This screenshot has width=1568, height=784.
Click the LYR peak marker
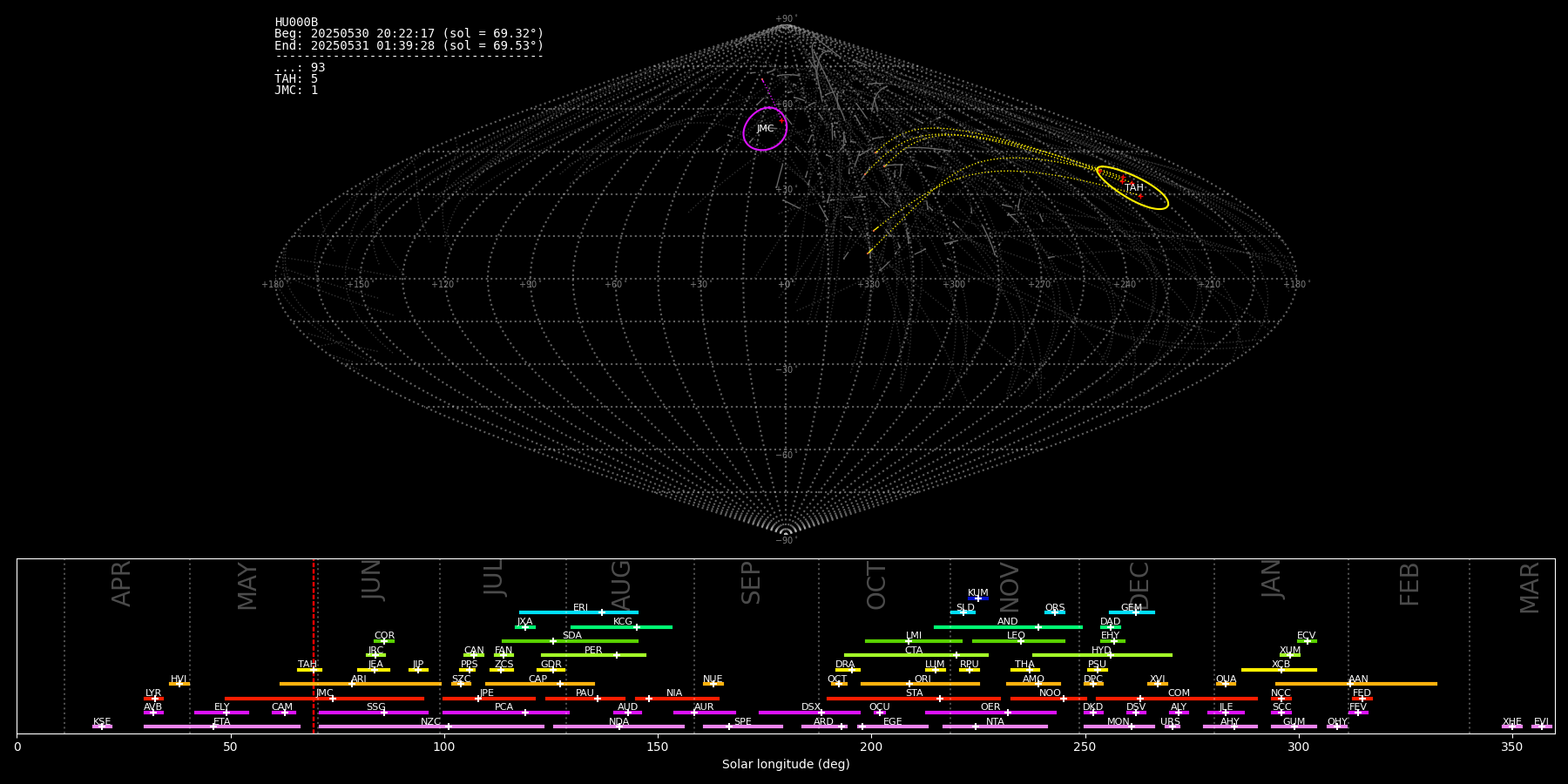(x=154, y=699)
